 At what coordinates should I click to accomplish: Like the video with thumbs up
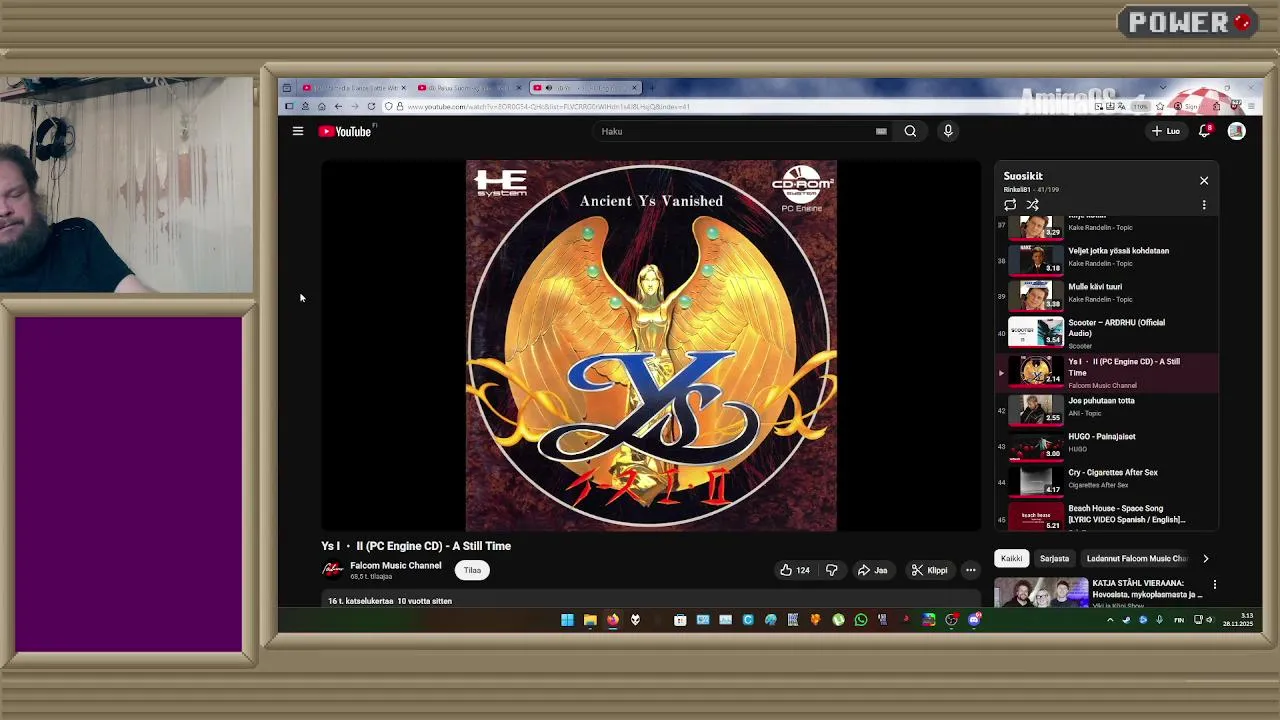(x=795, y=570)
